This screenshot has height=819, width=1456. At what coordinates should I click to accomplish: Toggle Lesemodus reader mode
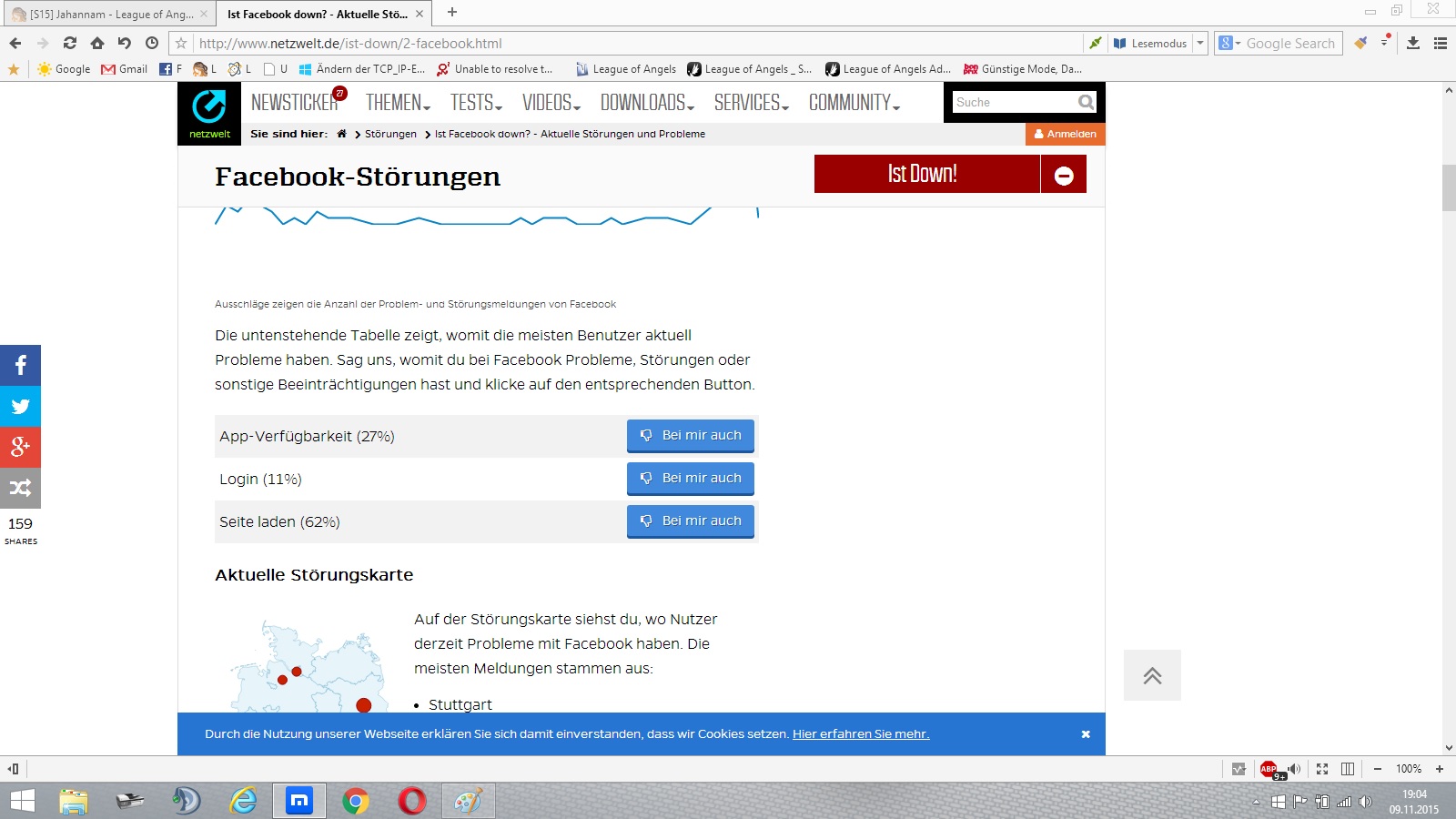click(1151, 43)
